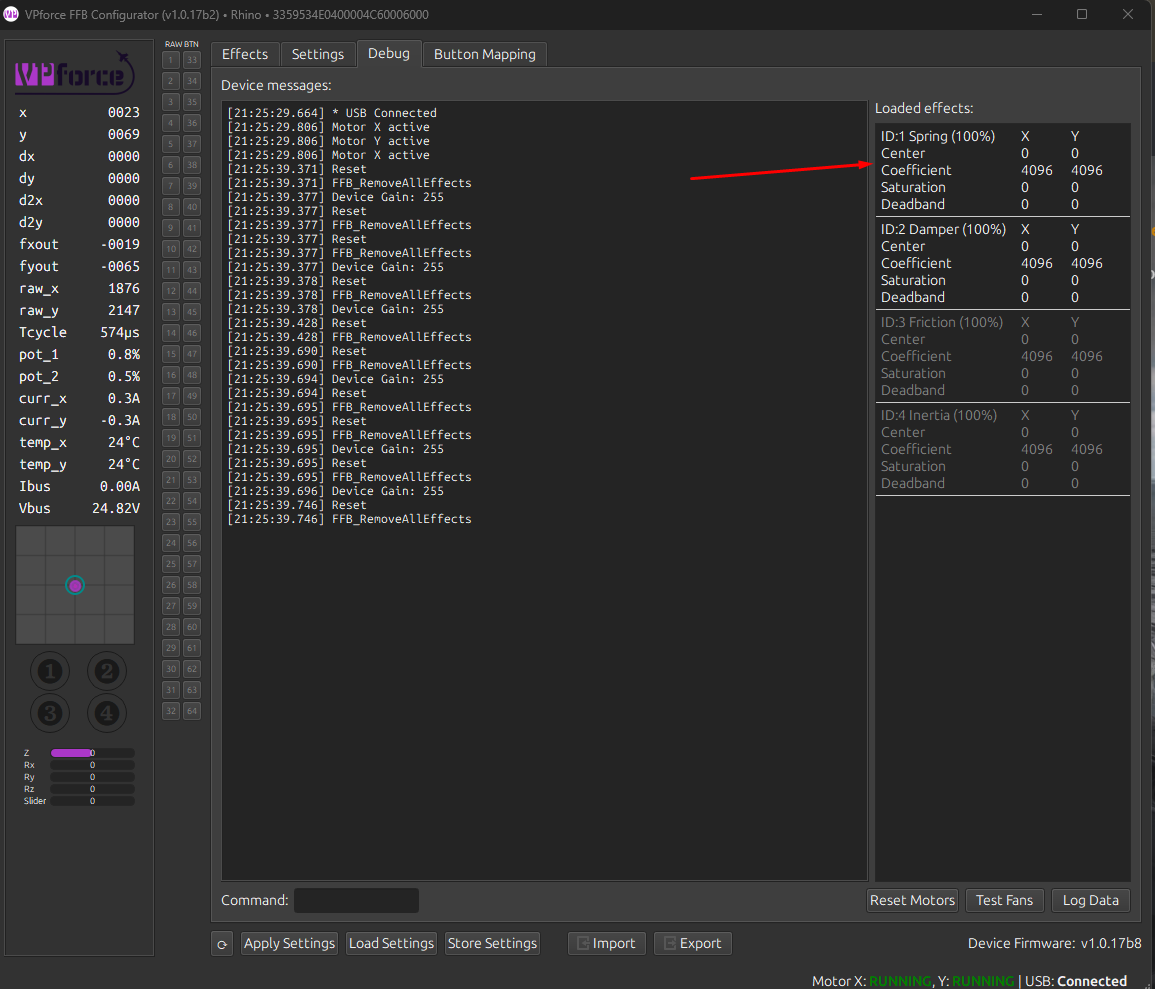Click the VPforce logo in sidebar
This screenshot has width=1155, height=989.
(x=74, y=73)
